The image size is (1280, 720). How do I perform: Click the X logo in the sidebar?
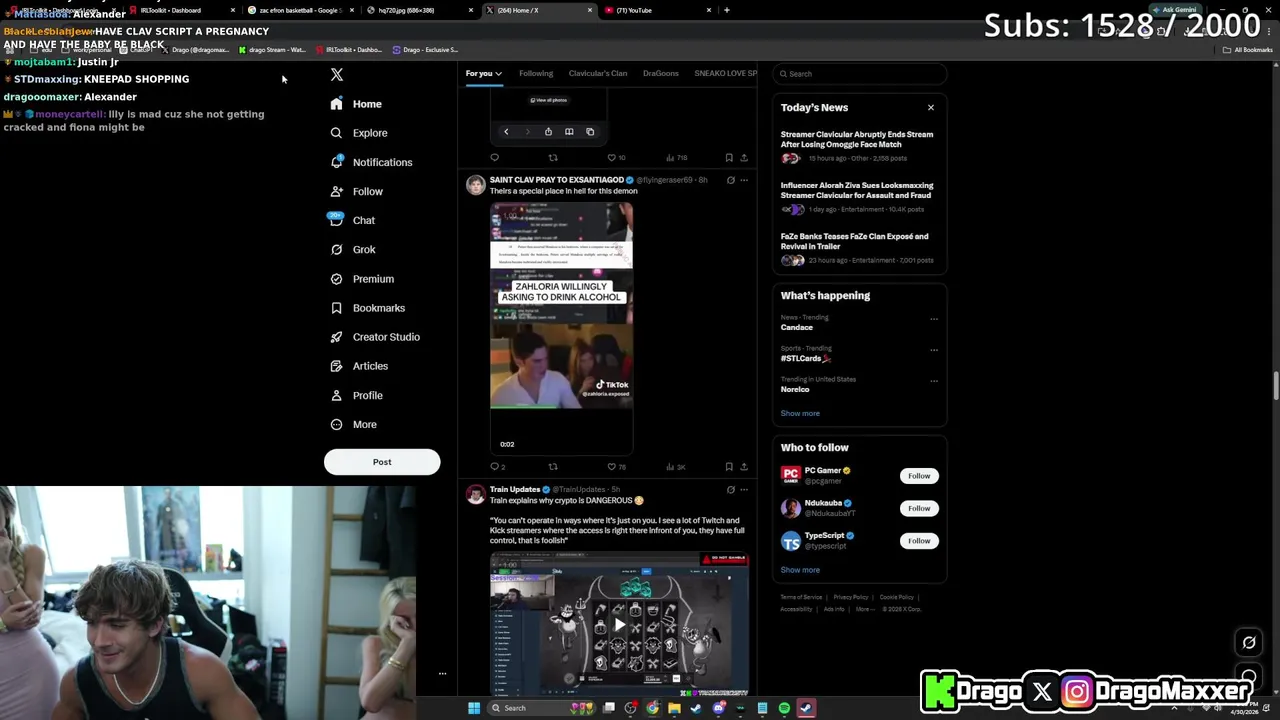tap(337, 75)
